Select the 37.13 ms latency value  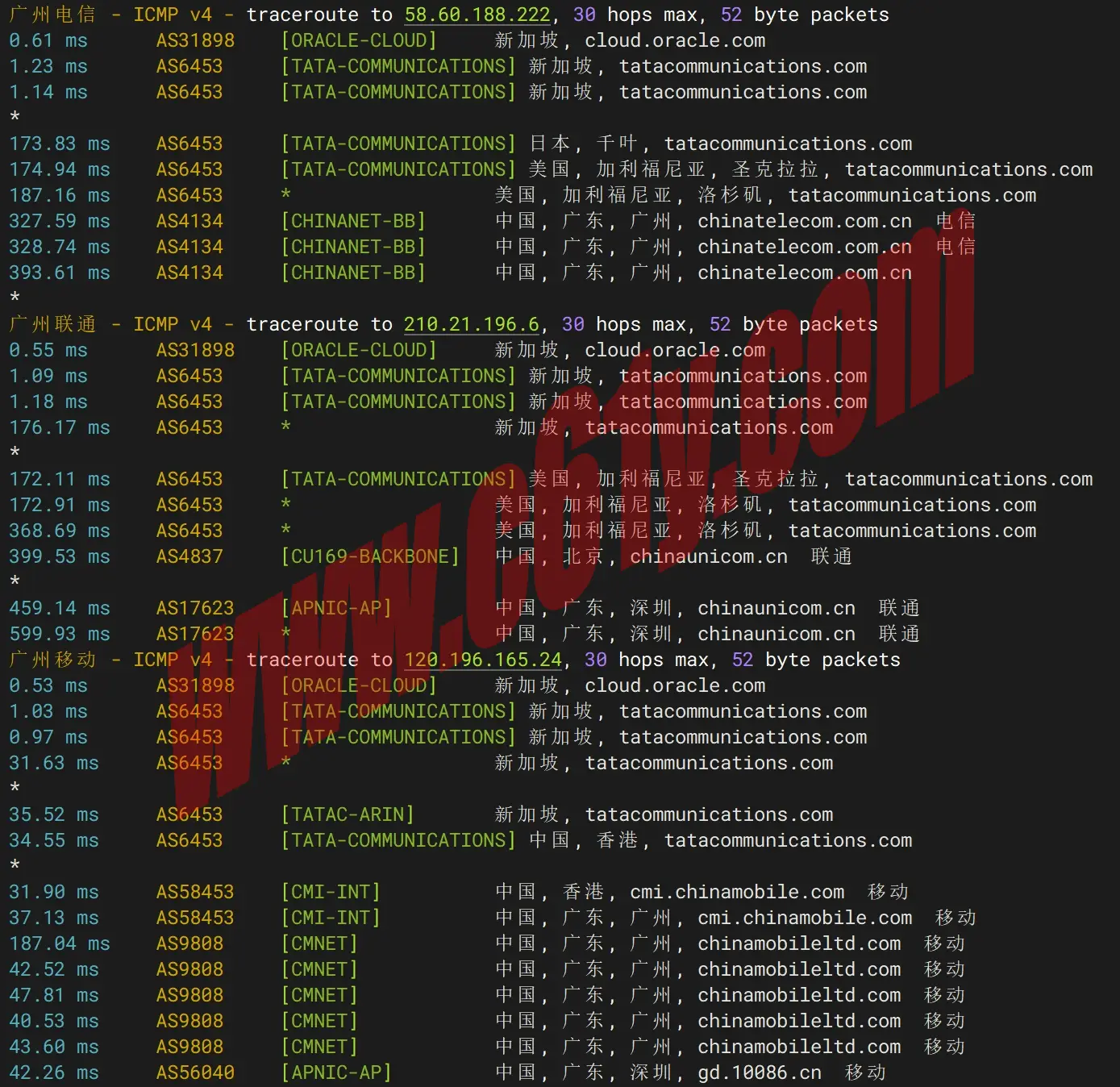coord(54,918)
